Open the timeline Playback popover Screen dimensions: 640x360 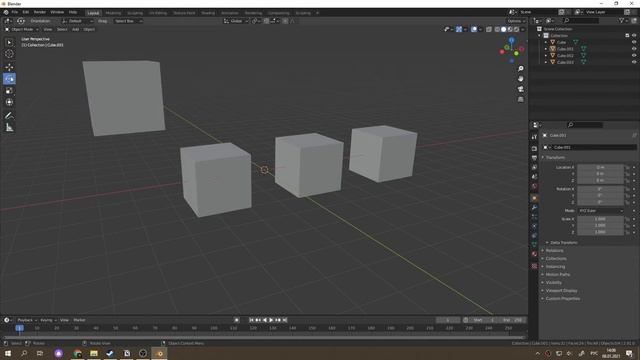pyautogui.click(x=27, y=320)
